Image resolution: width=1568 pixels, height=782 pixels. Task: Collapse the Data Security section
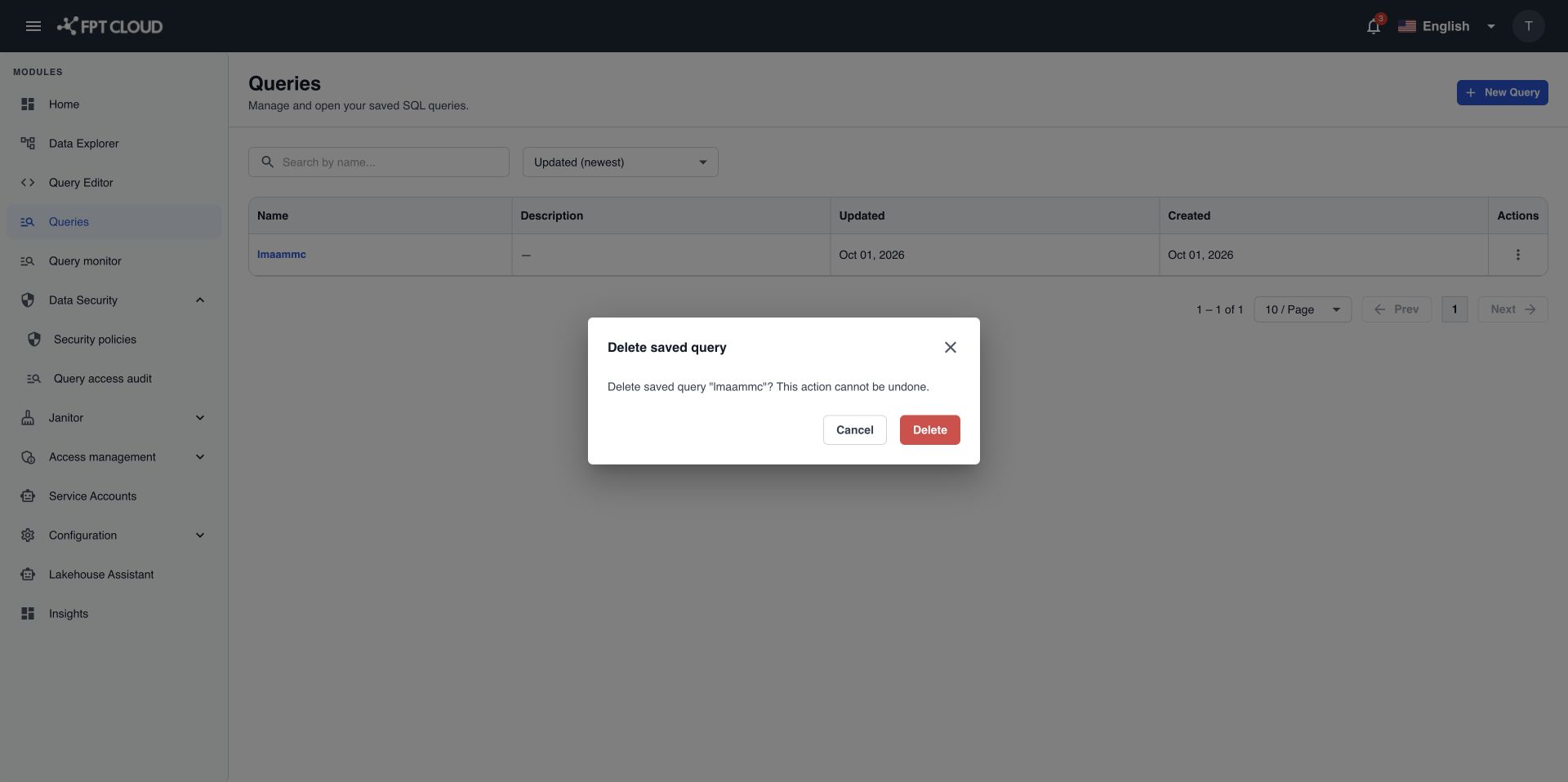200,300
